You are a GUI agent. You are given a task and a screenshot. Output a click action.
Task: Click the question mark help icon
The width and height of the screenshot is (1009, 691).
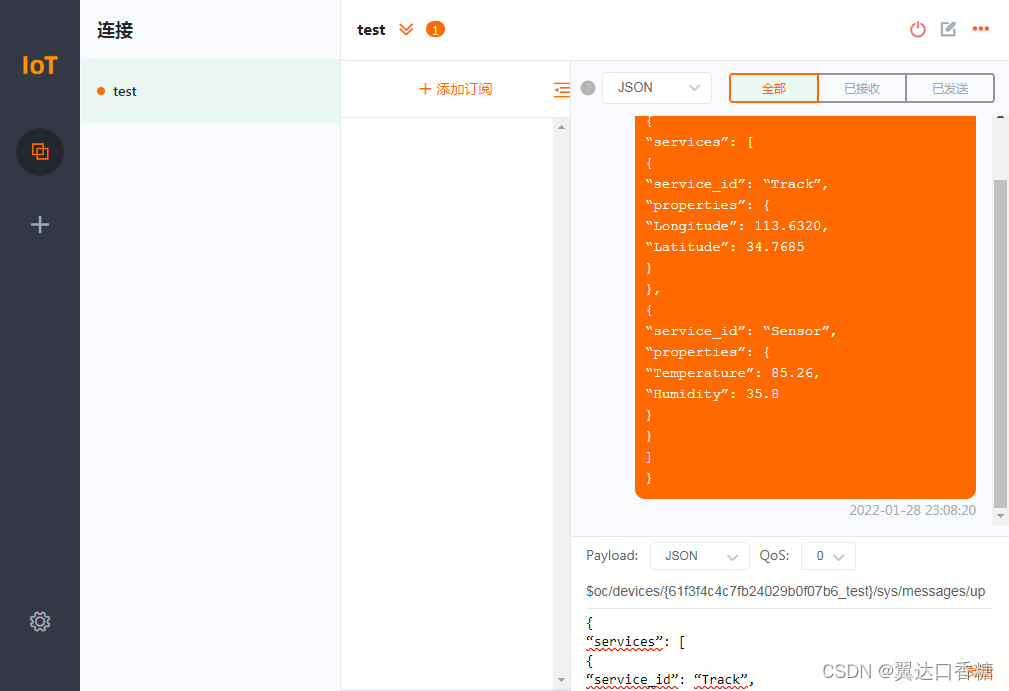[x=588, y=88]
